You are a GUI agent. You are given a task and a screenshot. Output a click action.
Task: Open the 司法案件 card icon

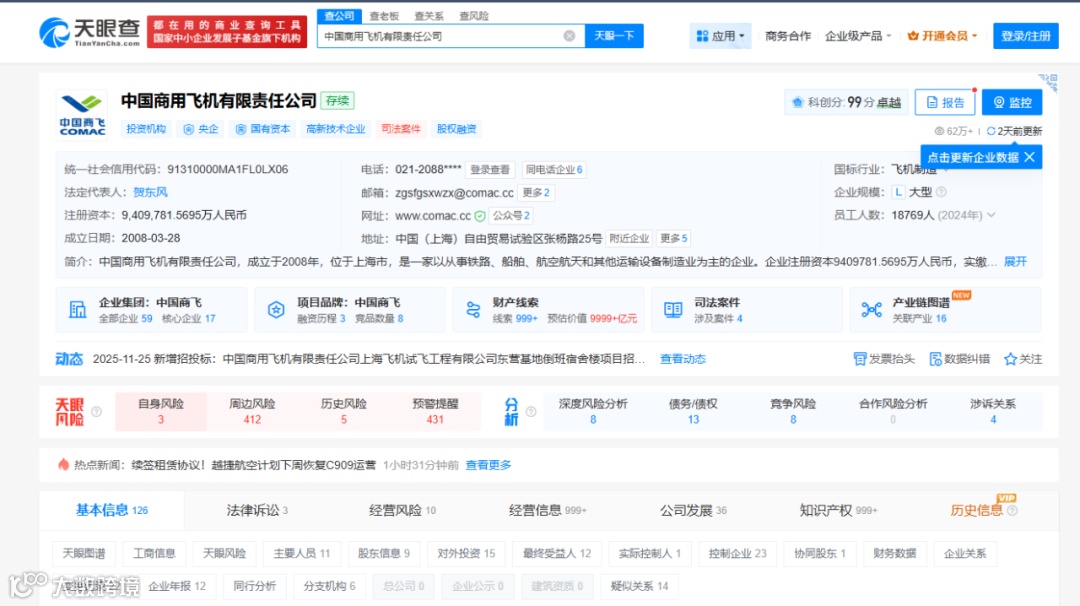pos(673,310)
